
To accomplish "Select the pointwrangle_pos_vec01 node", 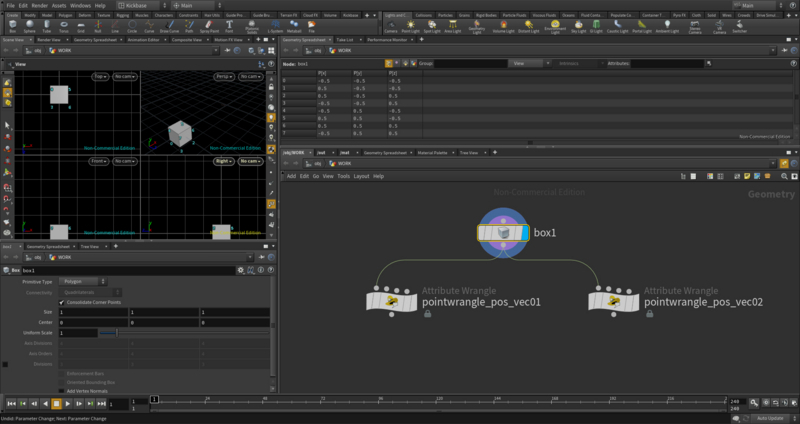I will pyautogui.click(x=391, y=301).
